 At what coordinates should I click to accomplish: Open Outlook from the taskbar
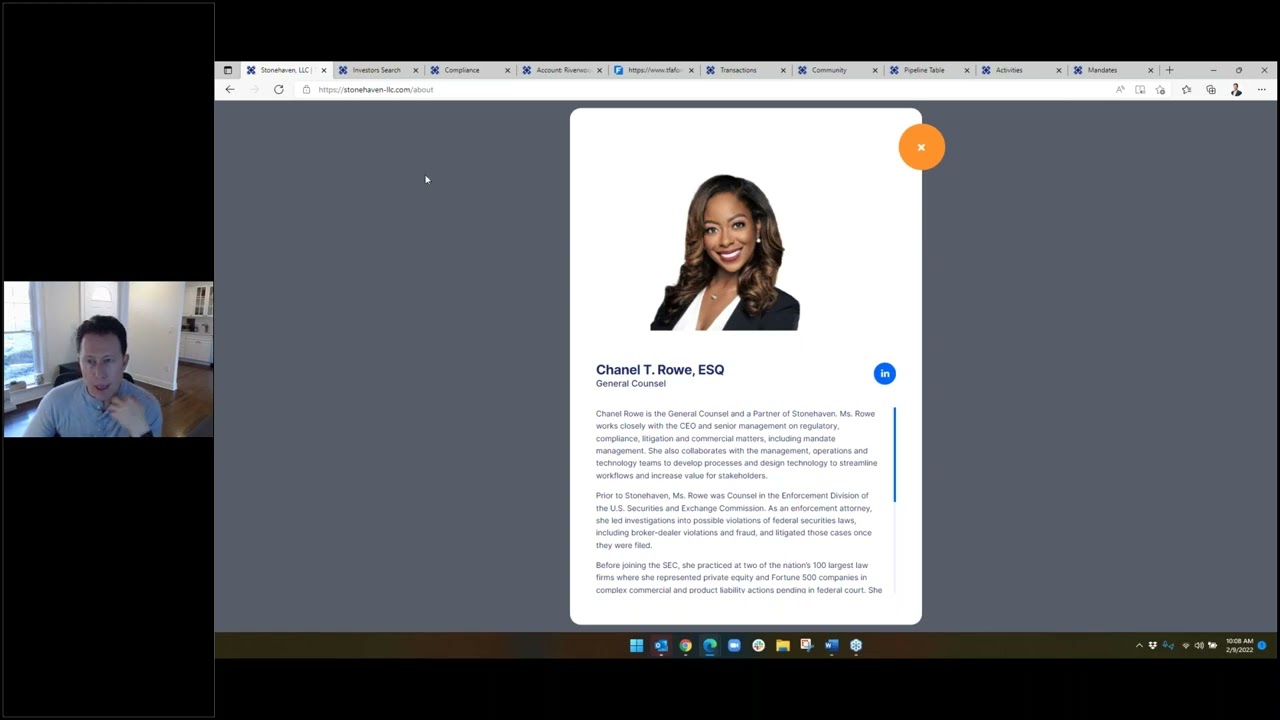point(661,645)
